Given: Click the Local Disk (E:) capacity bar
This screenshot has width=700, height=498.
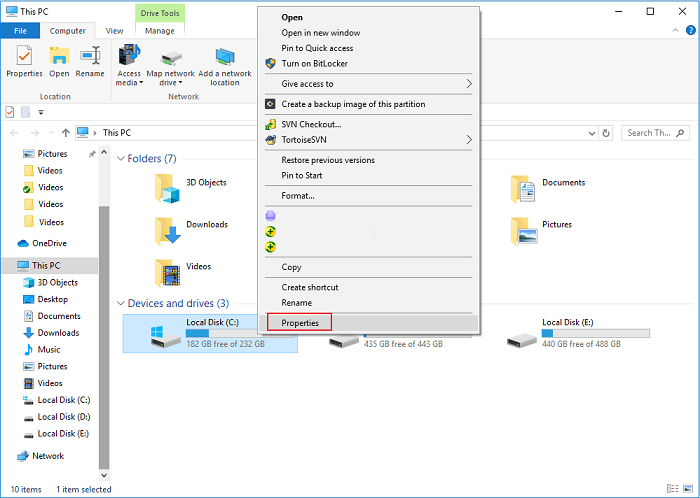Looking at the screenshot, I should tap(595, 333).
